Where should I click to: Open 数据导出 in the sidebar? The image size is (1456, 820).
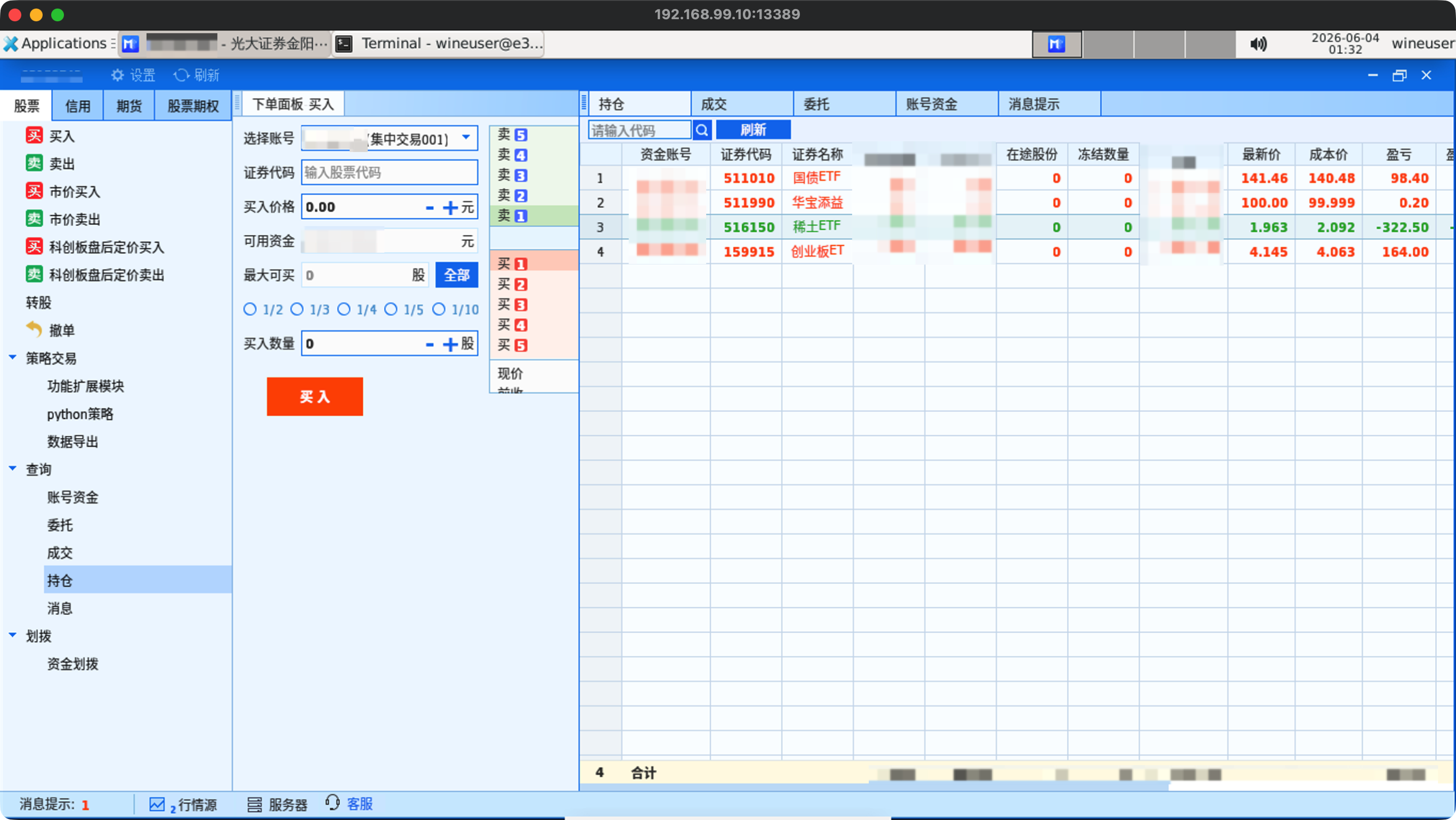tap(72, 441)
